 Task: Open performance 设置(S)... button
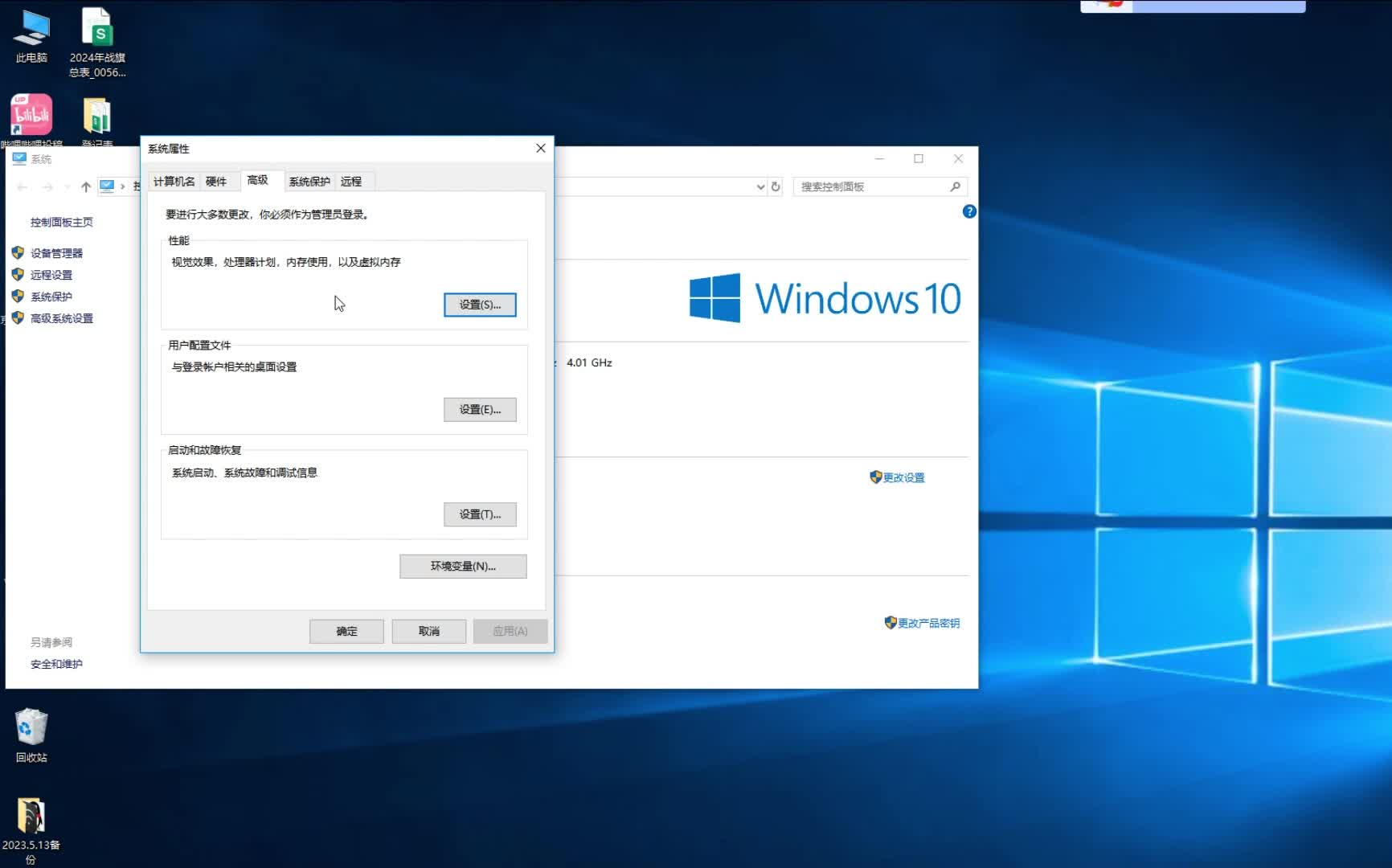pyautogui.click(x=480, y=305)
